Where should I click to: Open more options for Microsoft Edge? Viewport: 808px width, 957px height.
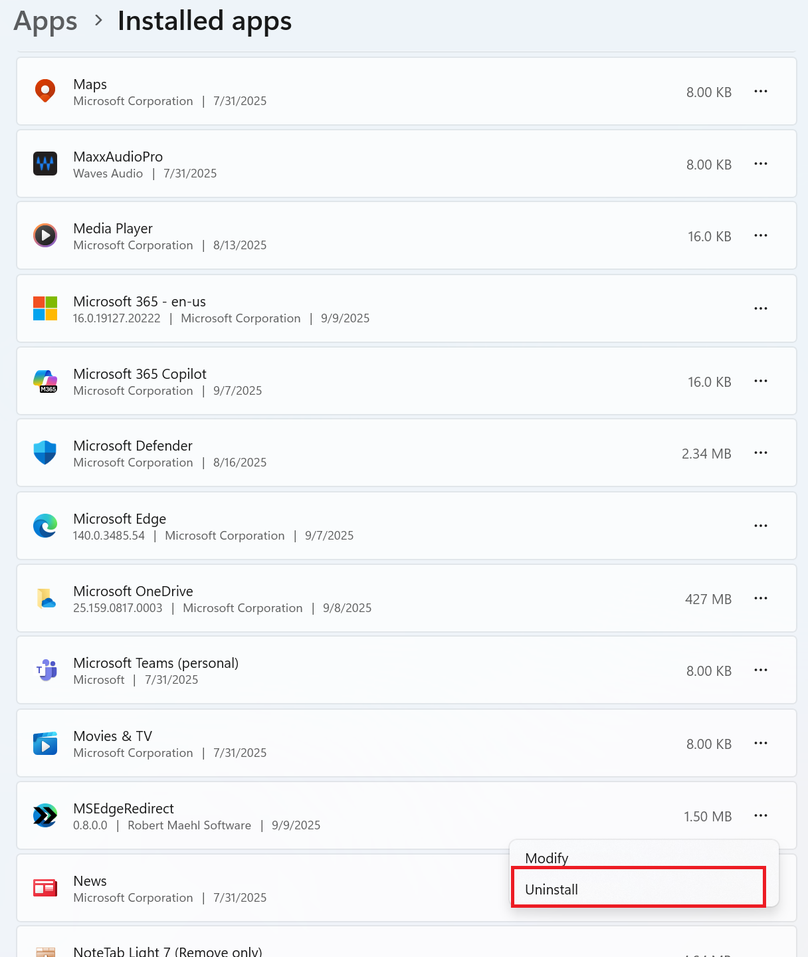[x=760, y=525]
